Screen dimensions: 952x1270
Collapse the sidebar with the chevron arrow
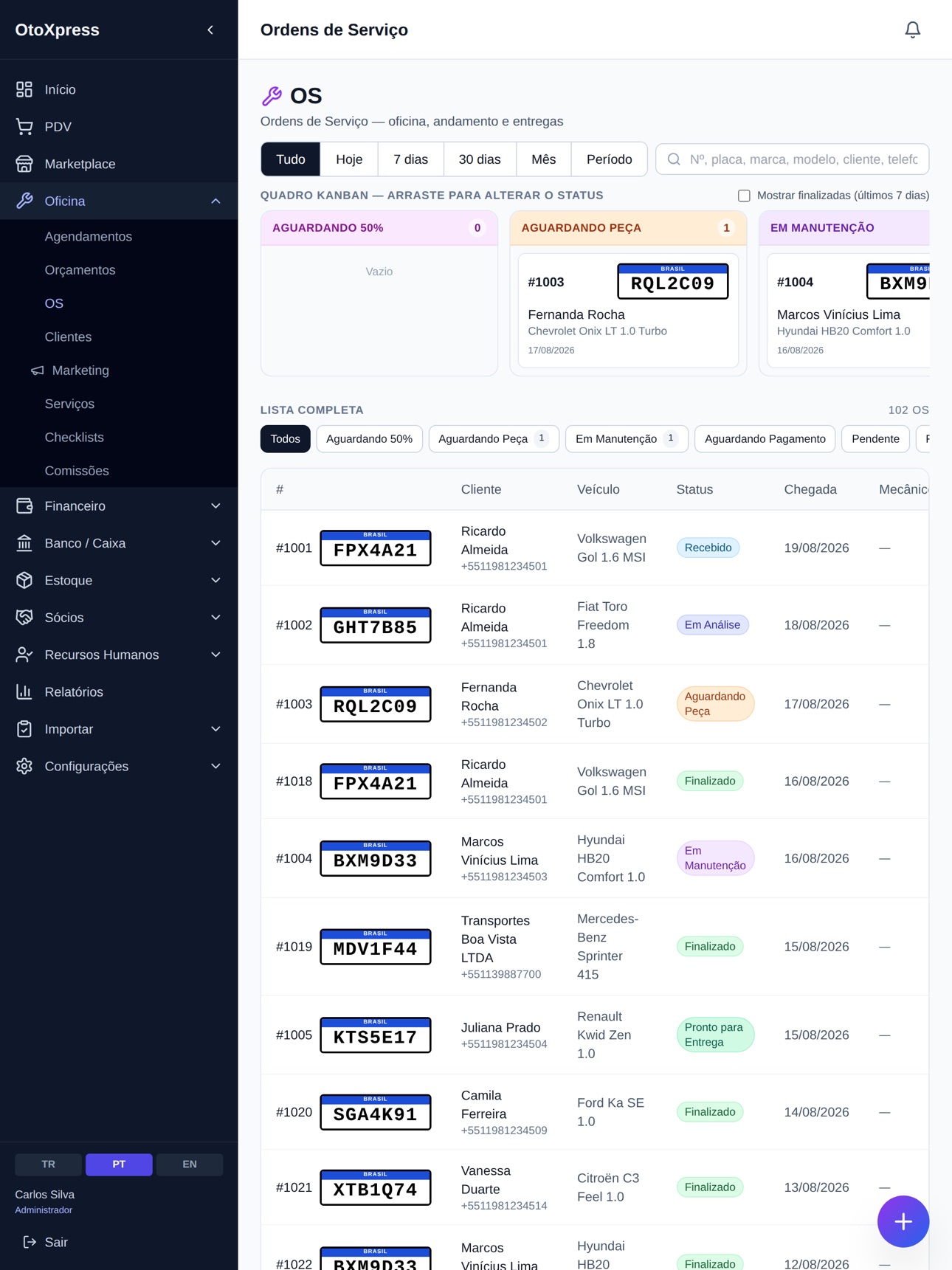210,30
